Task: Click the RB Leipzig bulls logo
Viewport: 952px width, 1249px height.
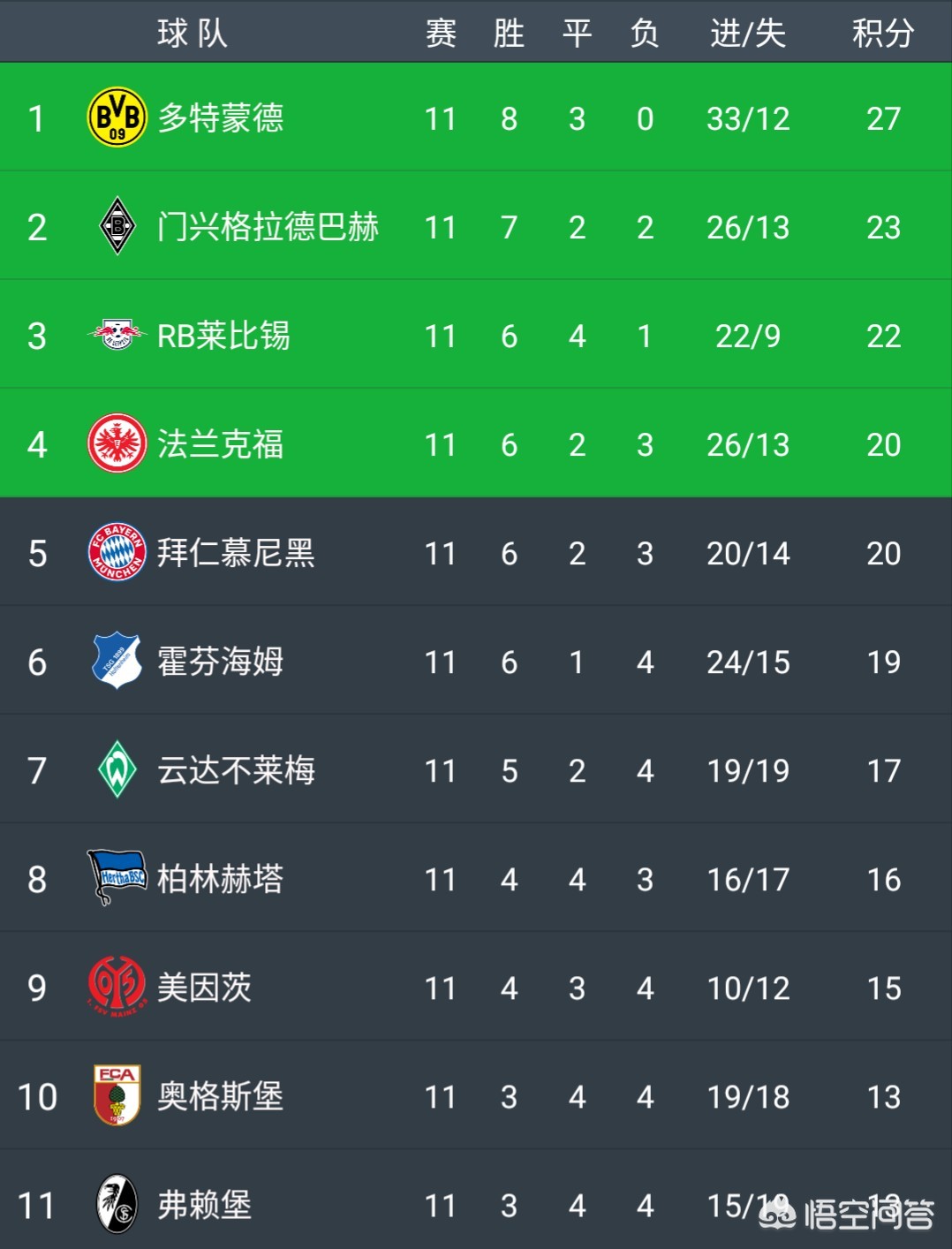Action: (x=117, y=334)
